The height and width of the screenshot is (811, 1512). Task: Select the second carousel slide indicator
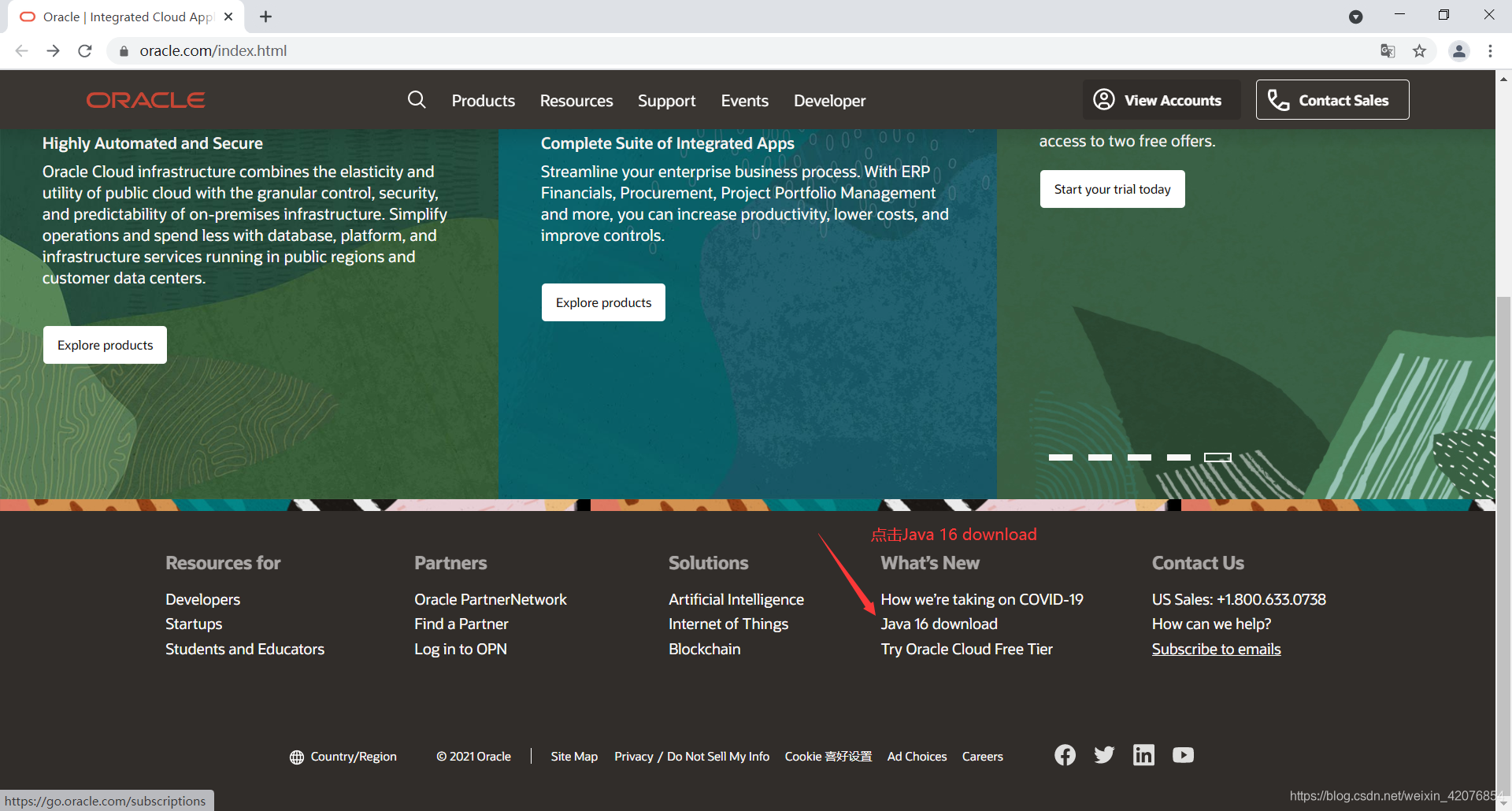(x=1100, y=457)
